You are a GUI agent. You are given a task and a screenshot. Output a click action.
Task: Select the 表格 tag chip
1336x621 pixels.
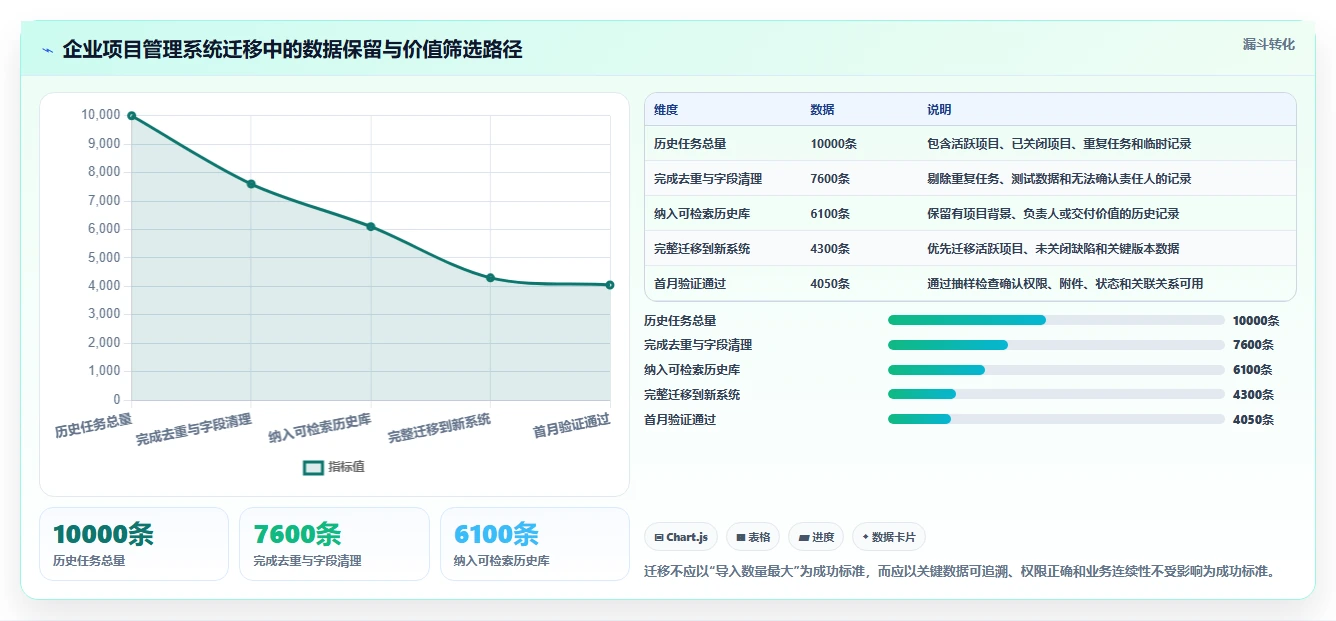(x=753, y=537)
